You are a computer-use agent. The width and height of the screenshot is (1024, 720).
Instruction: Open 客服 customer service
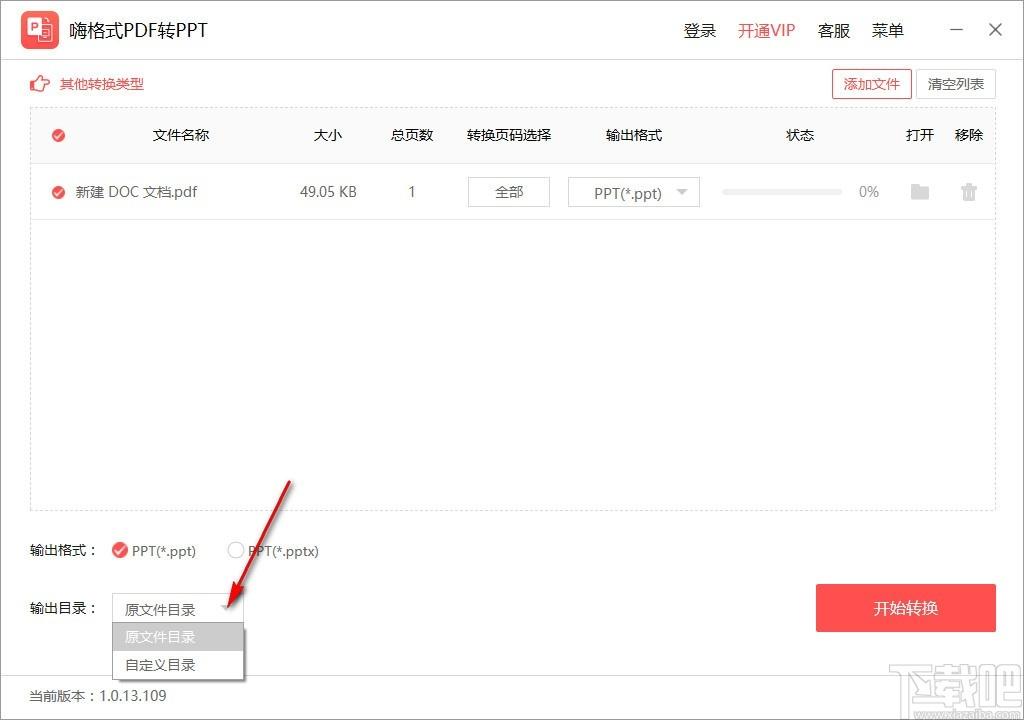(834, 31)
